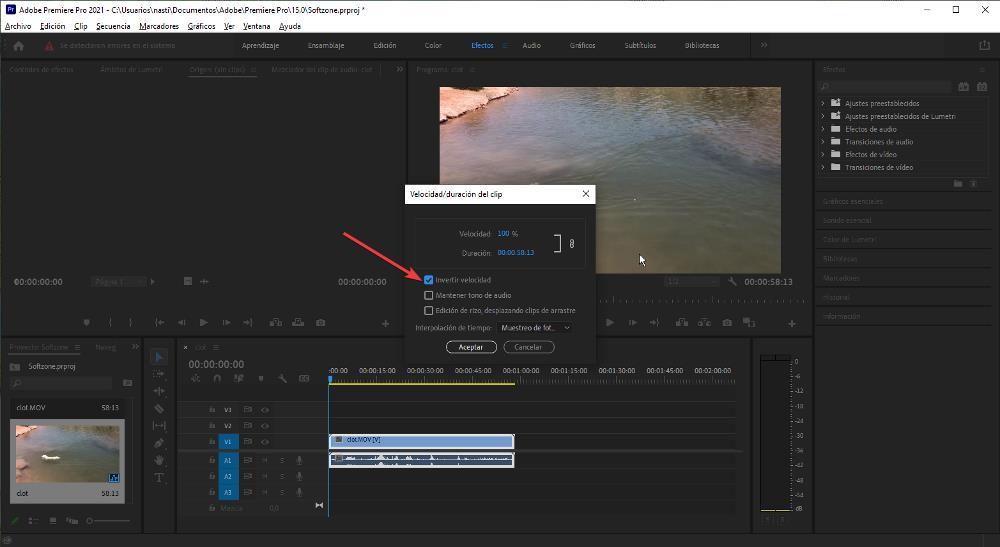Click the add marker icon in timeline
Viewport: 1000px width, 547px height.
pos(260,379)
